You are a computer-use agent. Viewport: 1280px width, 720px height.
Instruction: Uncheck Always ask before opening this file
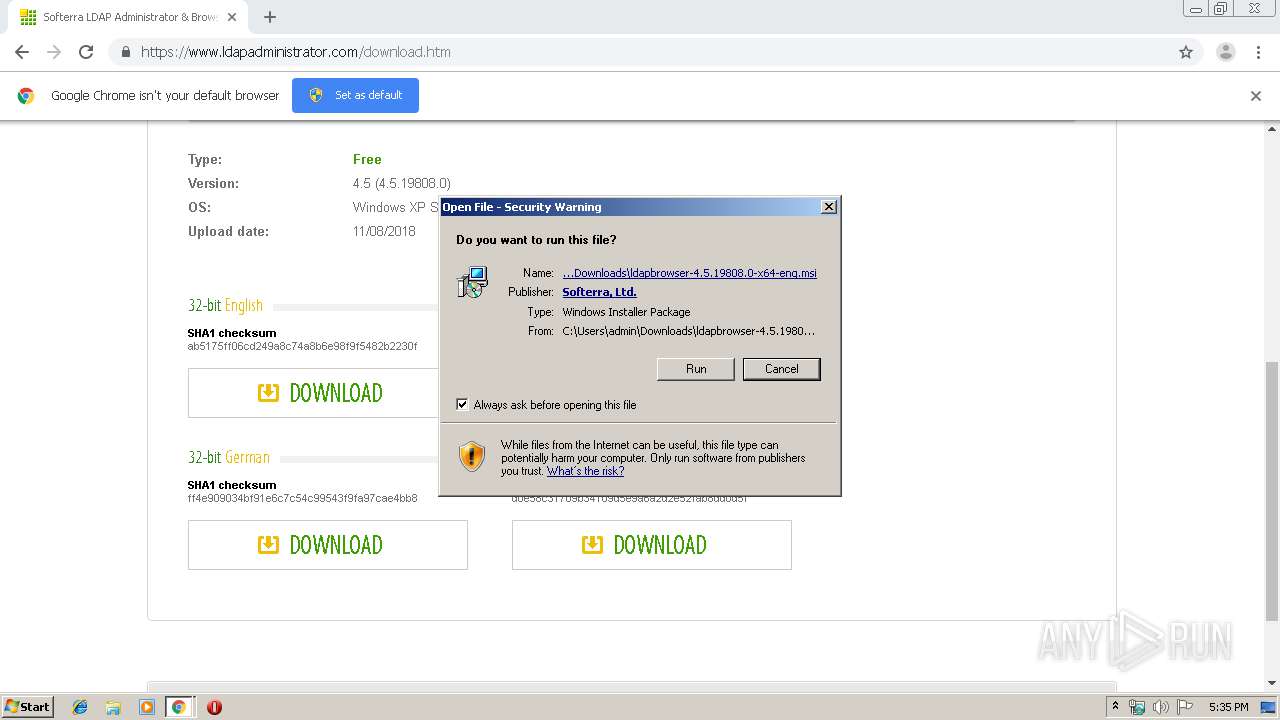[x=462, y=405]
